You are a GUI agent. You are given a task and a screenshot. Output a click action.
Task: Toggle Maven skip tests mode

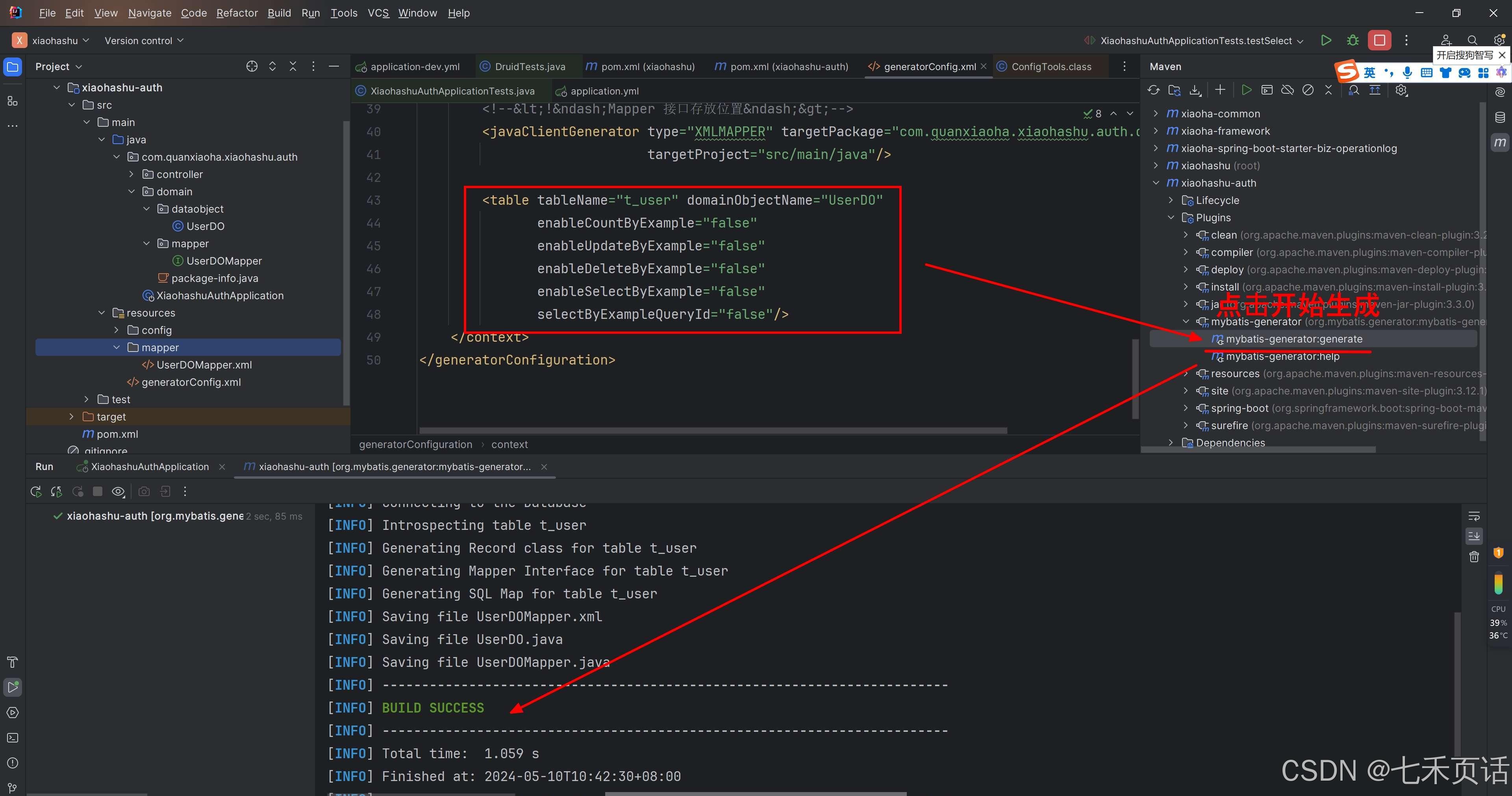coord(1308,90)
